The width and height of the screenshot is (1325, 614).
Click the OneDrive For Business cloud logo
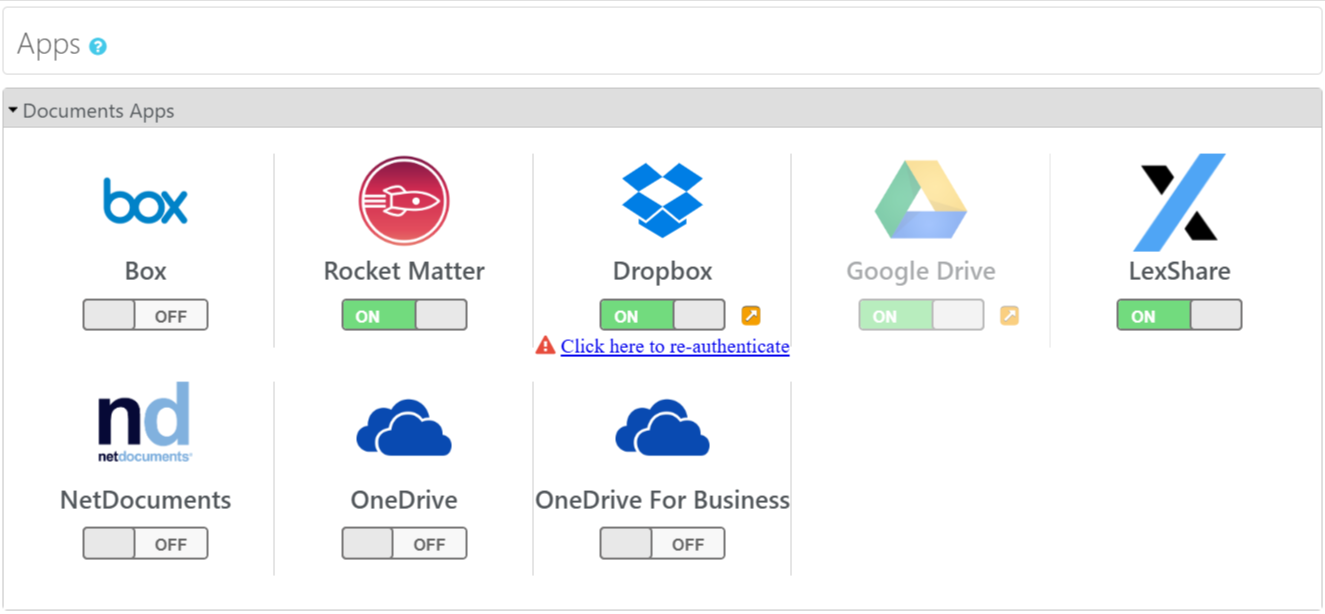(x=662, y=428)
